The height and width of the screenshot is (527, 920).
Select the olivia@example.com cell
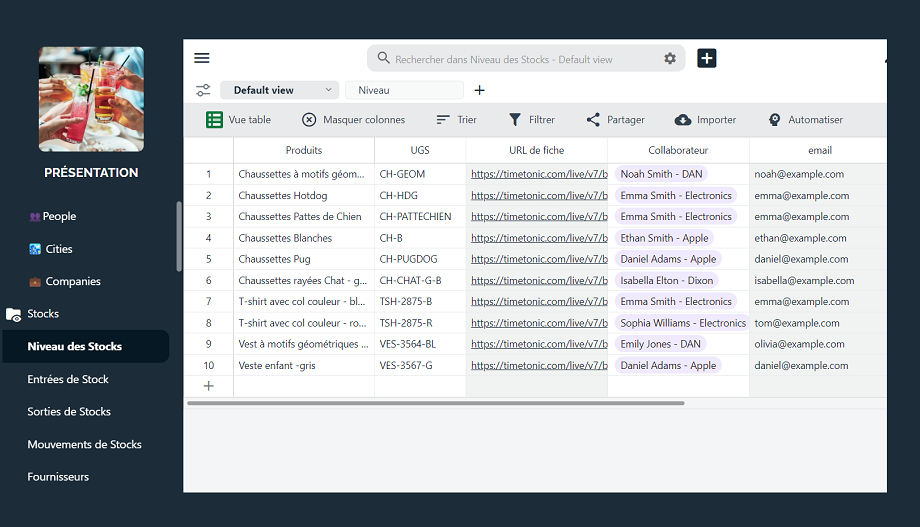click(818, 344)
